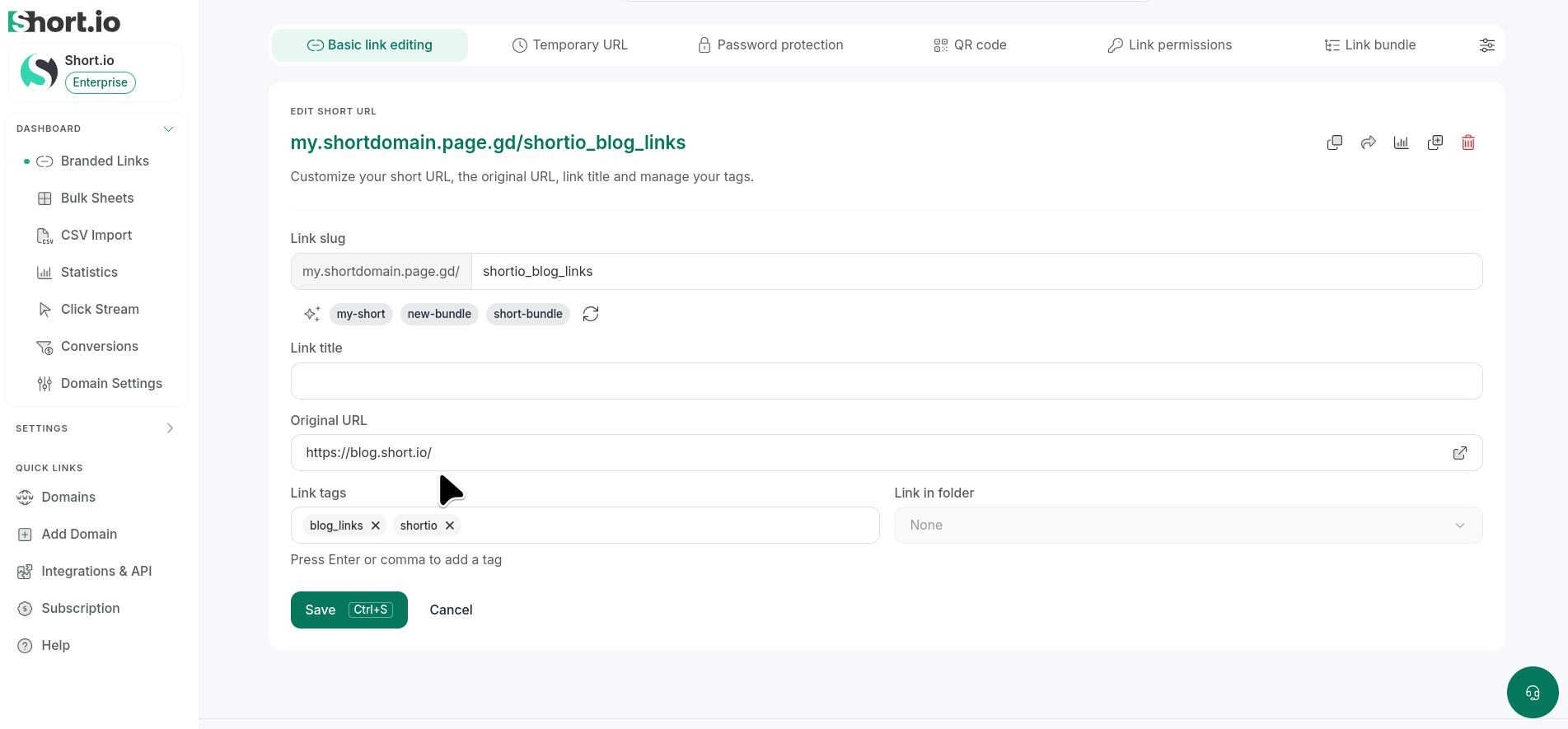Switch to the Temporary URL tab

(570, 45)
